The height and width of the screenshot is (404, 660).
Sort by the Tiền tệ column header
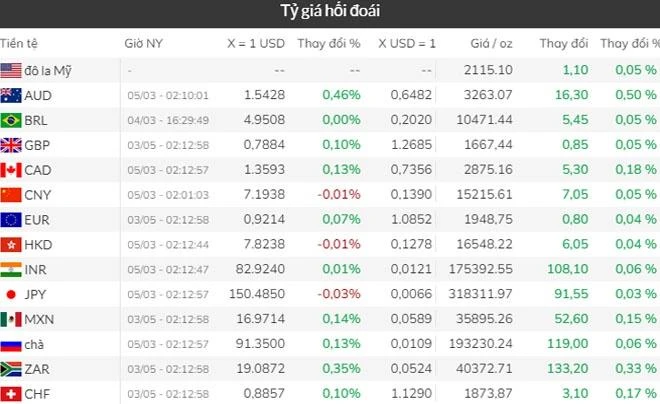(x=20, y=44)
